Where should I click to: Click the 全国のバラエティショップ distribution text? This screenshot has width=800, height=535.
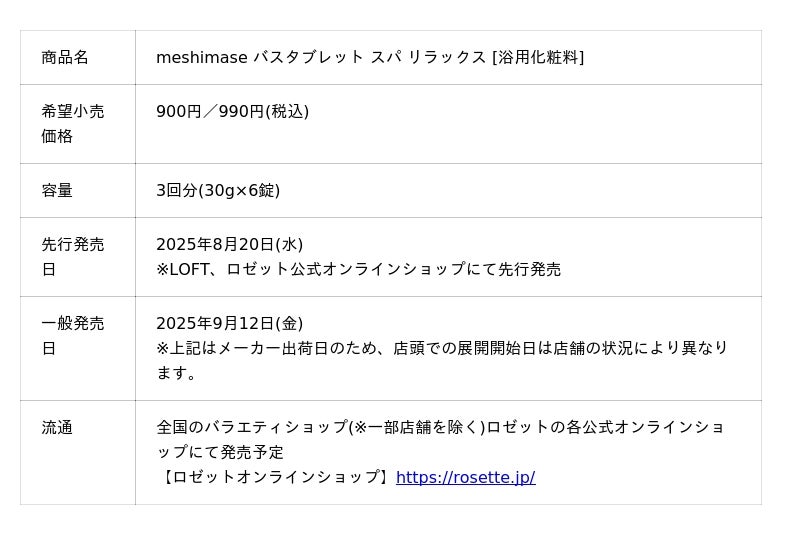440,427
